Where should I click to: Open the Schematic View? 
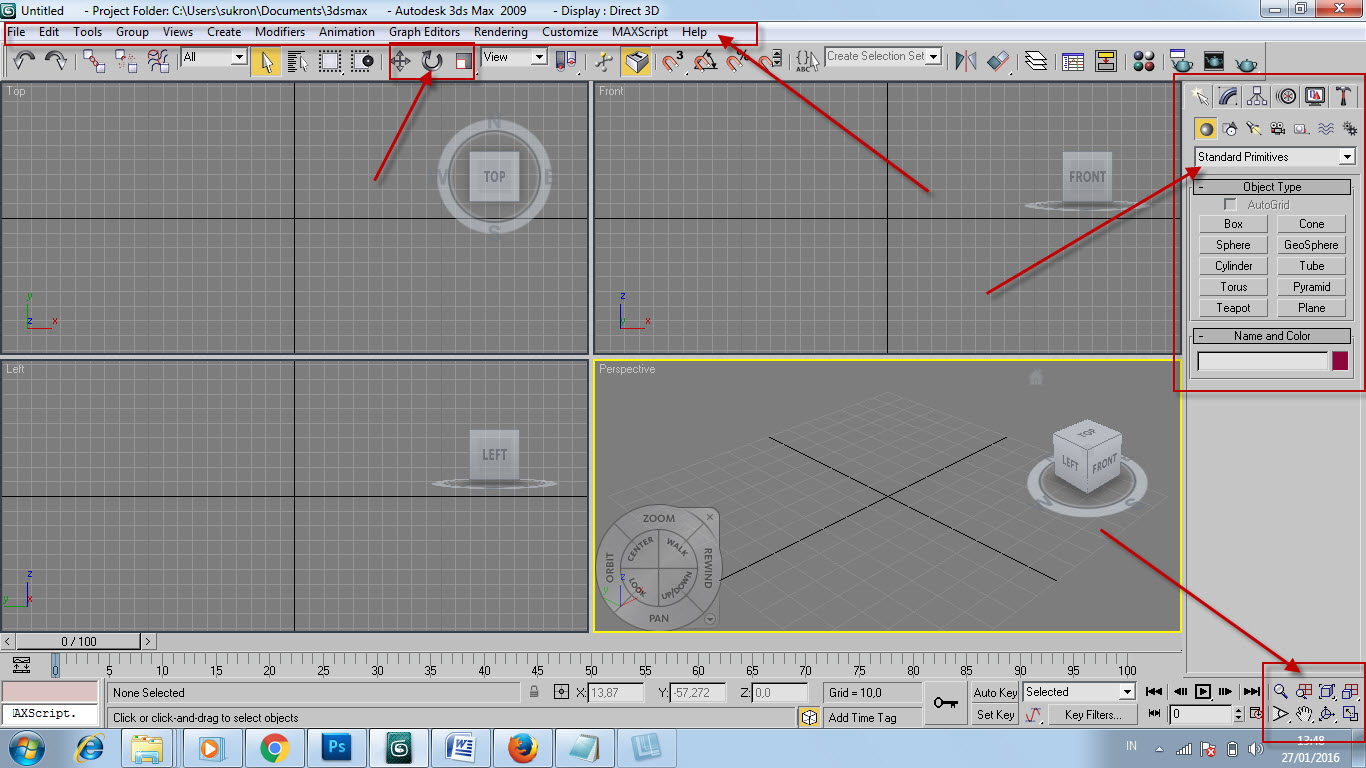tap(1106, 61)
